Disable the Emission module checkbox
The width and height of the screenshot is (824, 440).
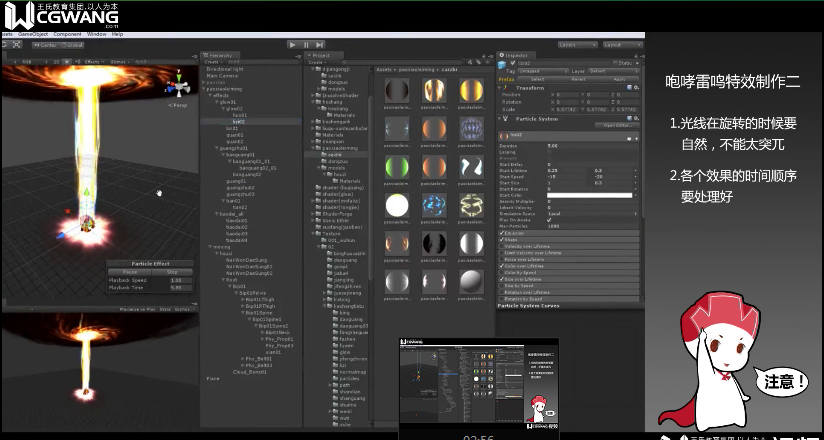502,233
